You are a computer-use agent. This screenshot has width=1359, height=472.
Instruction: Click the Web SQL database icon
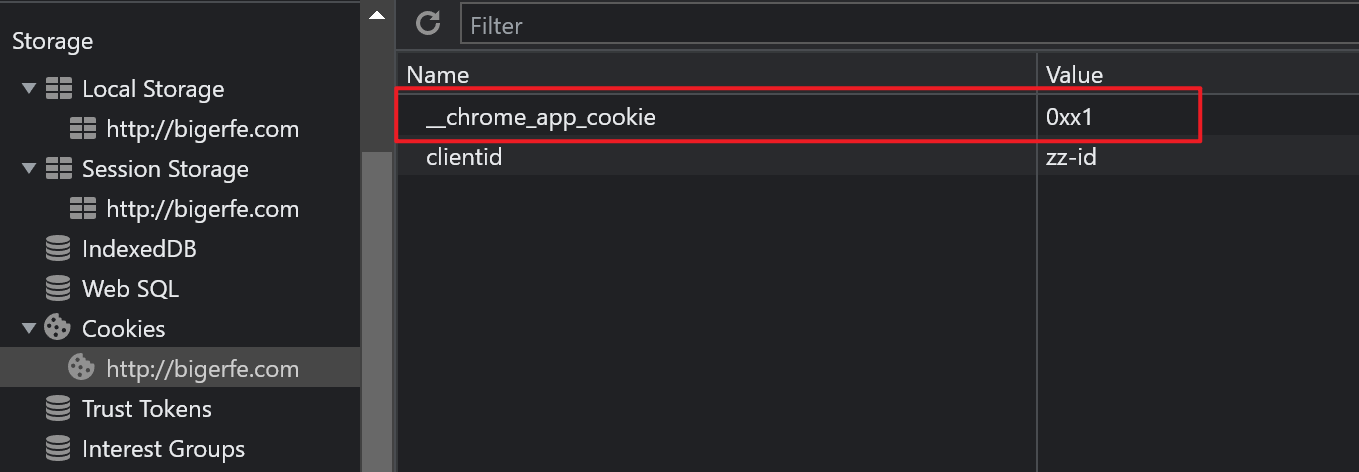59,289
